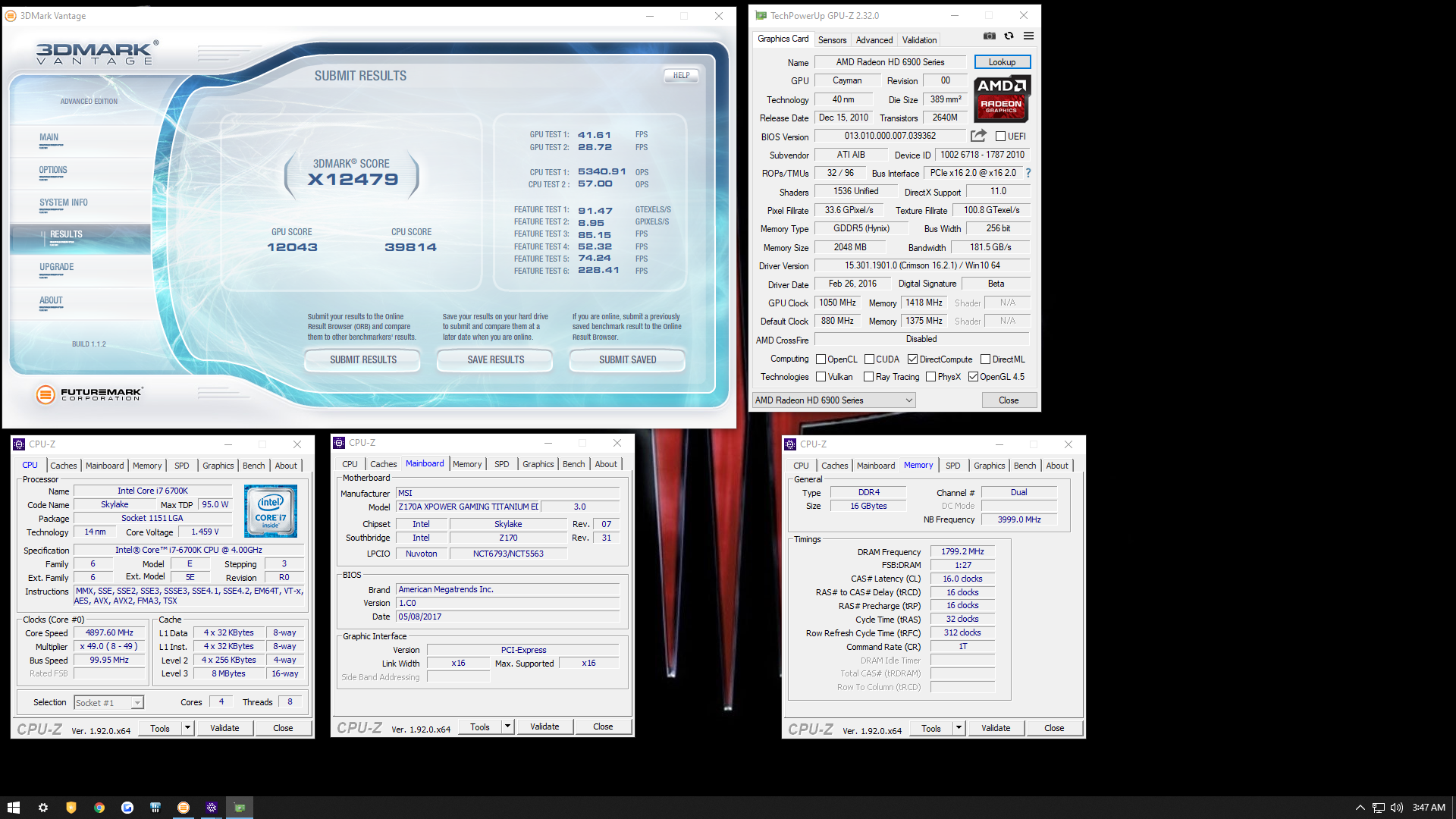Click the AMD Radeon Graphics logo

click(1001, 99)
